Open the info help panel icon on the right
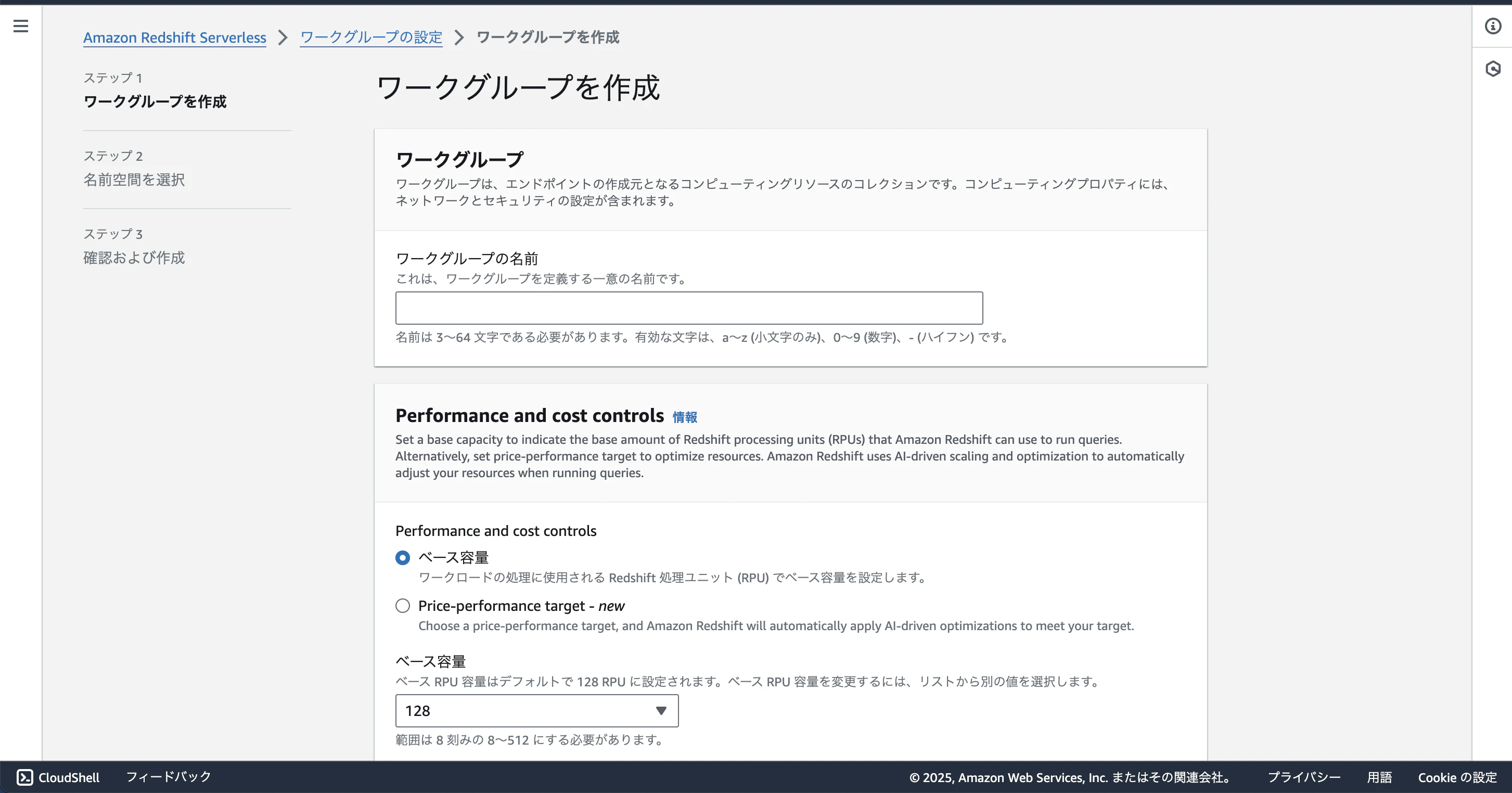Image resolution: width=1512 pixels, height=793 pixels. pos(1493,26)
